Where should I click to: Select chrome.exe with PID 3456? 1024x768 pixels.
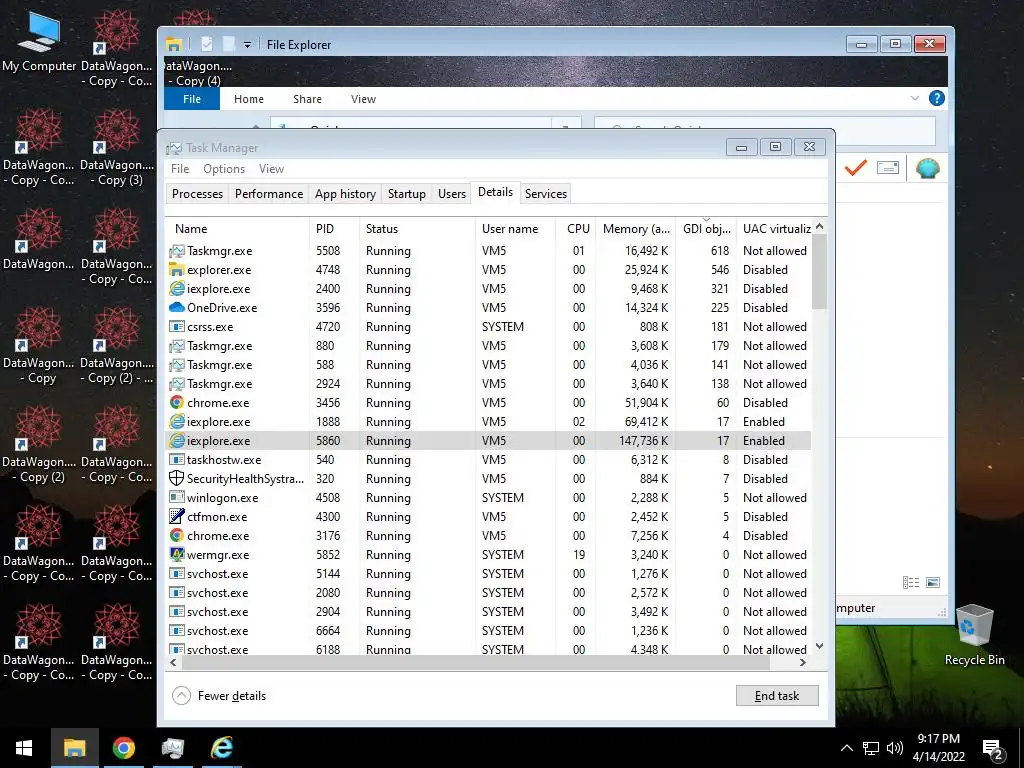click(x=488, y=403)
